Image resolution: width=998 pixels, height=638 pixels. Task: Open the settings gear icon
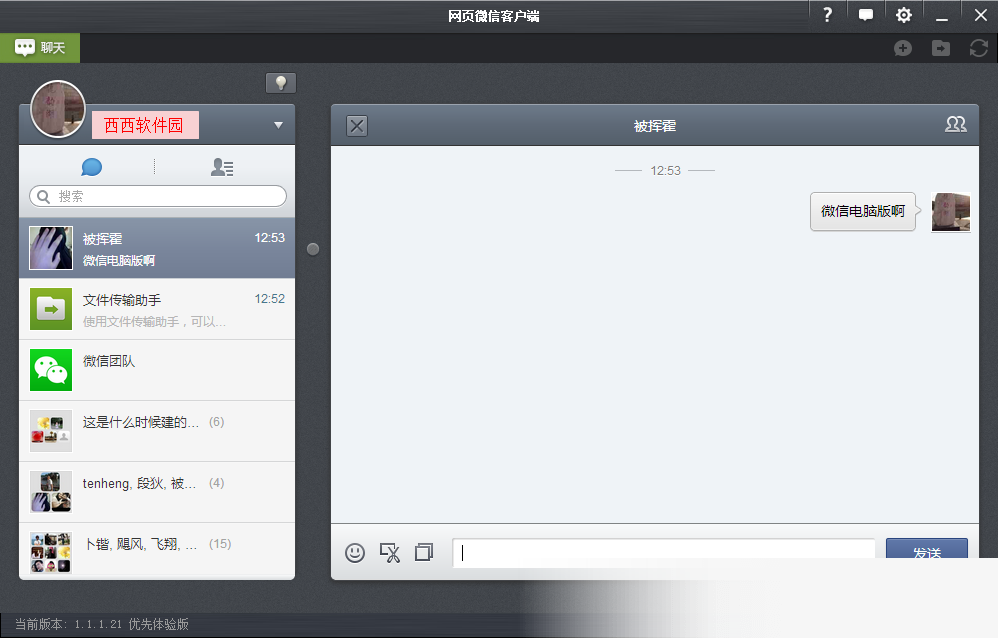[904, 15]
